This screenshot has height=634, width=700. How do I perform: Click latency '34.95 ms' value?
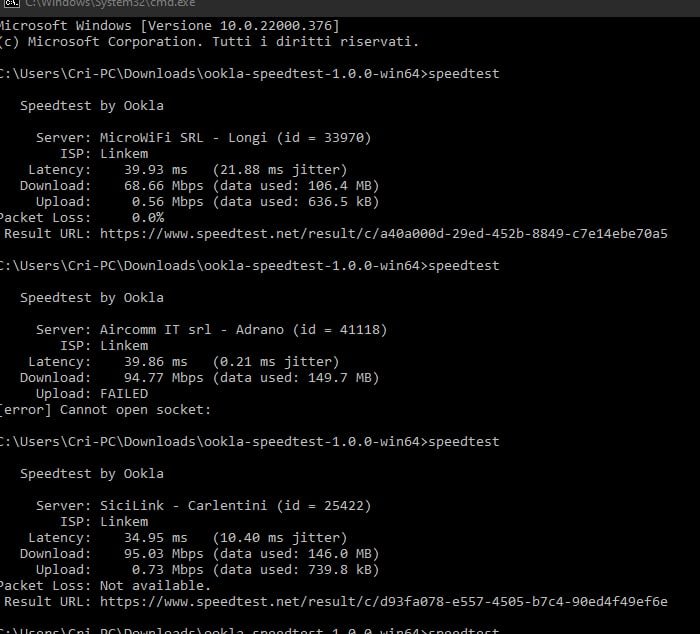[155, 538]
